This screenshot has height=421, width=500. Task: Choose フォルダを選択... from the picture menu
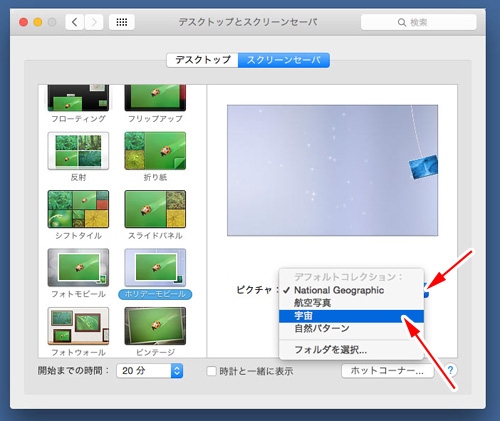point(352,350)
